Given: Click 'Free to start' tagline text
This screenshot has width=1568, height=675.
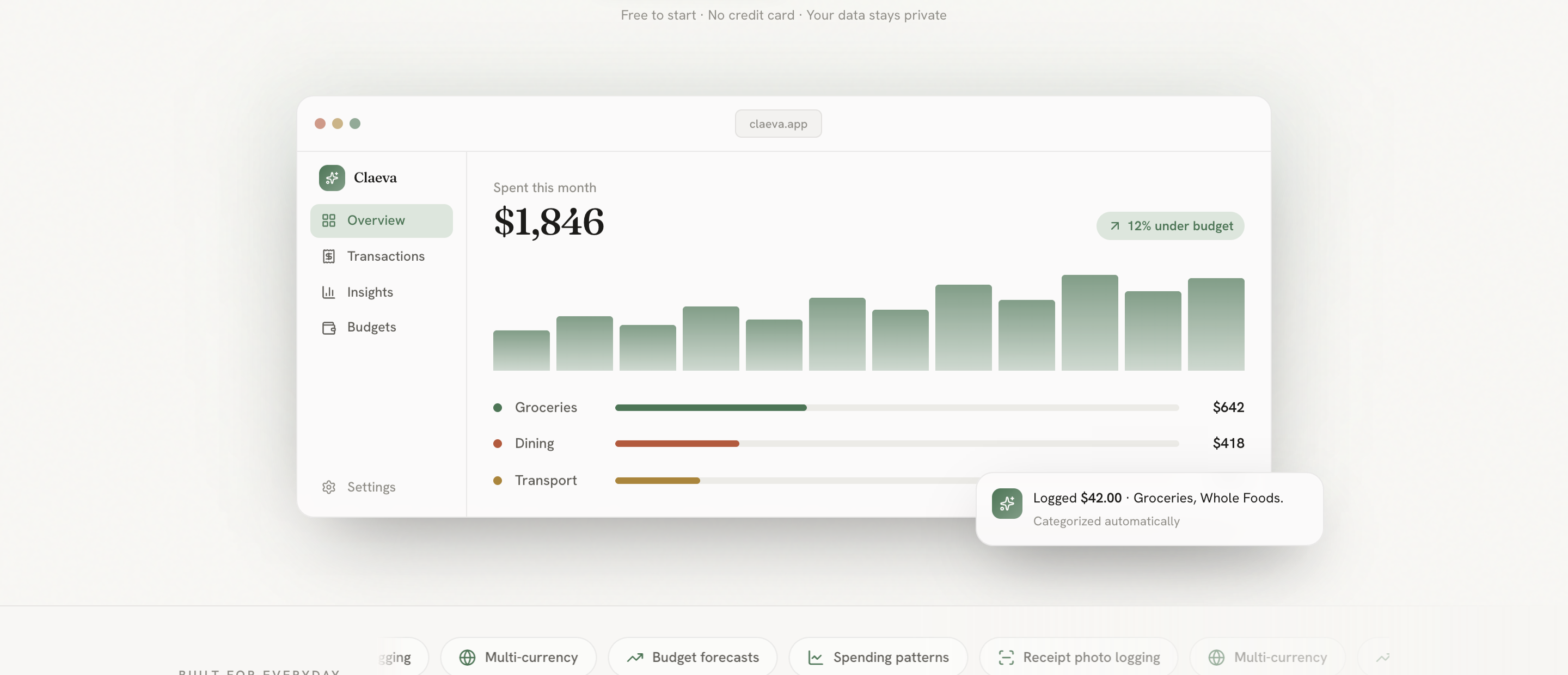Looking at the screenshot, I should (x=658, y=15).
